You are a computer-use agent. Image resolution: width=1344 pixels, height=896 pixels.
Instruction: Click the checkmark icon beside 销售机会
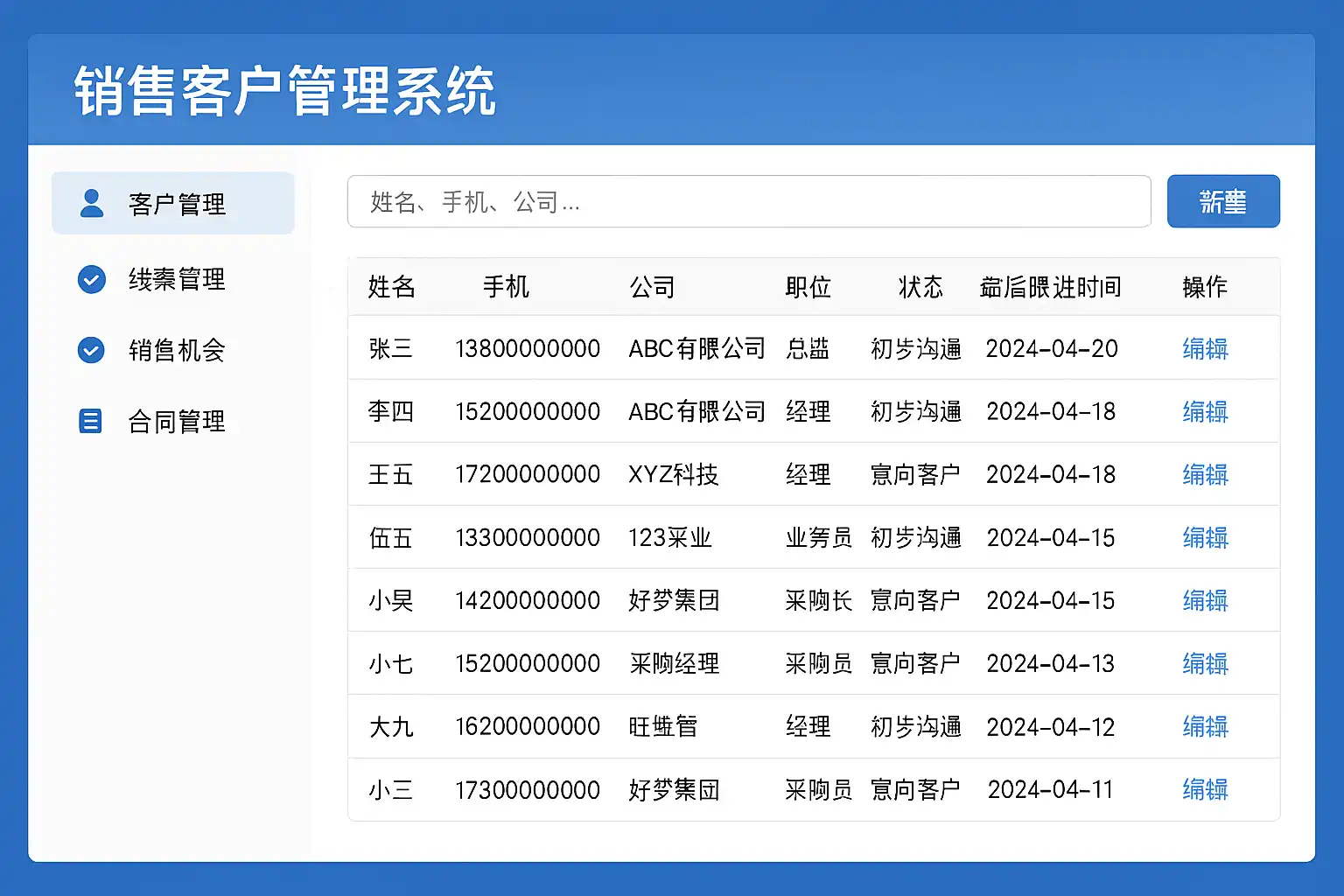pyautogui.click(x=91, y=350)
